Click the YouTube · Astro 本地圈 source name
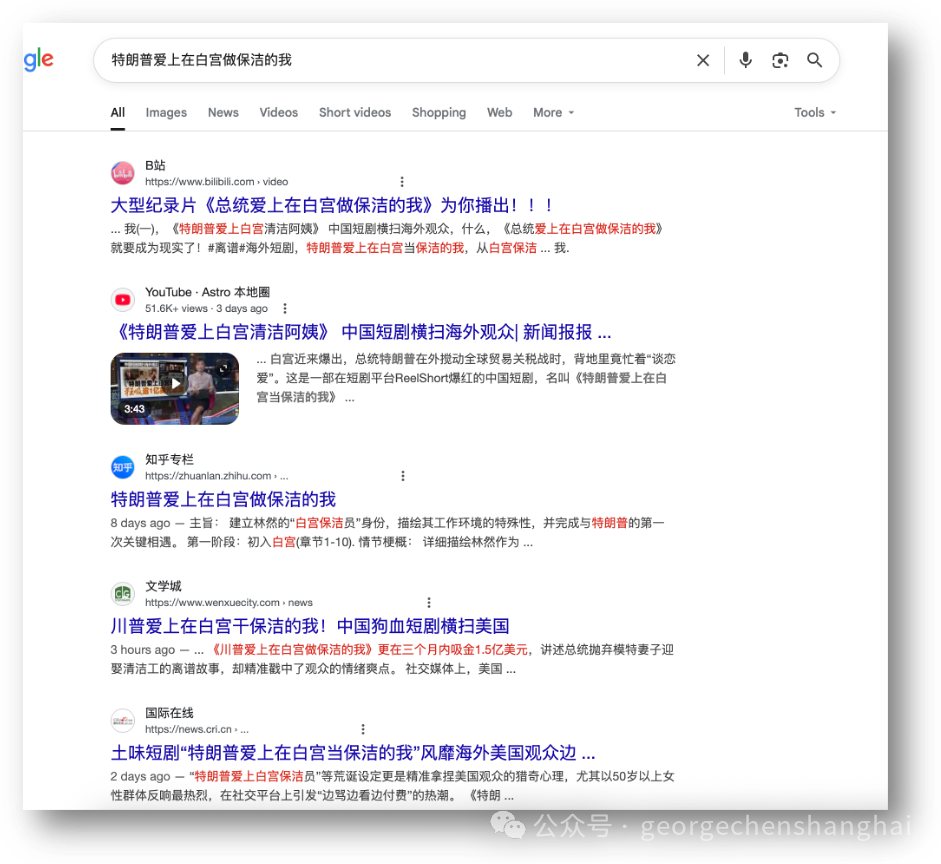This screenshot has height=864, width=941. [x=207, y=292]
